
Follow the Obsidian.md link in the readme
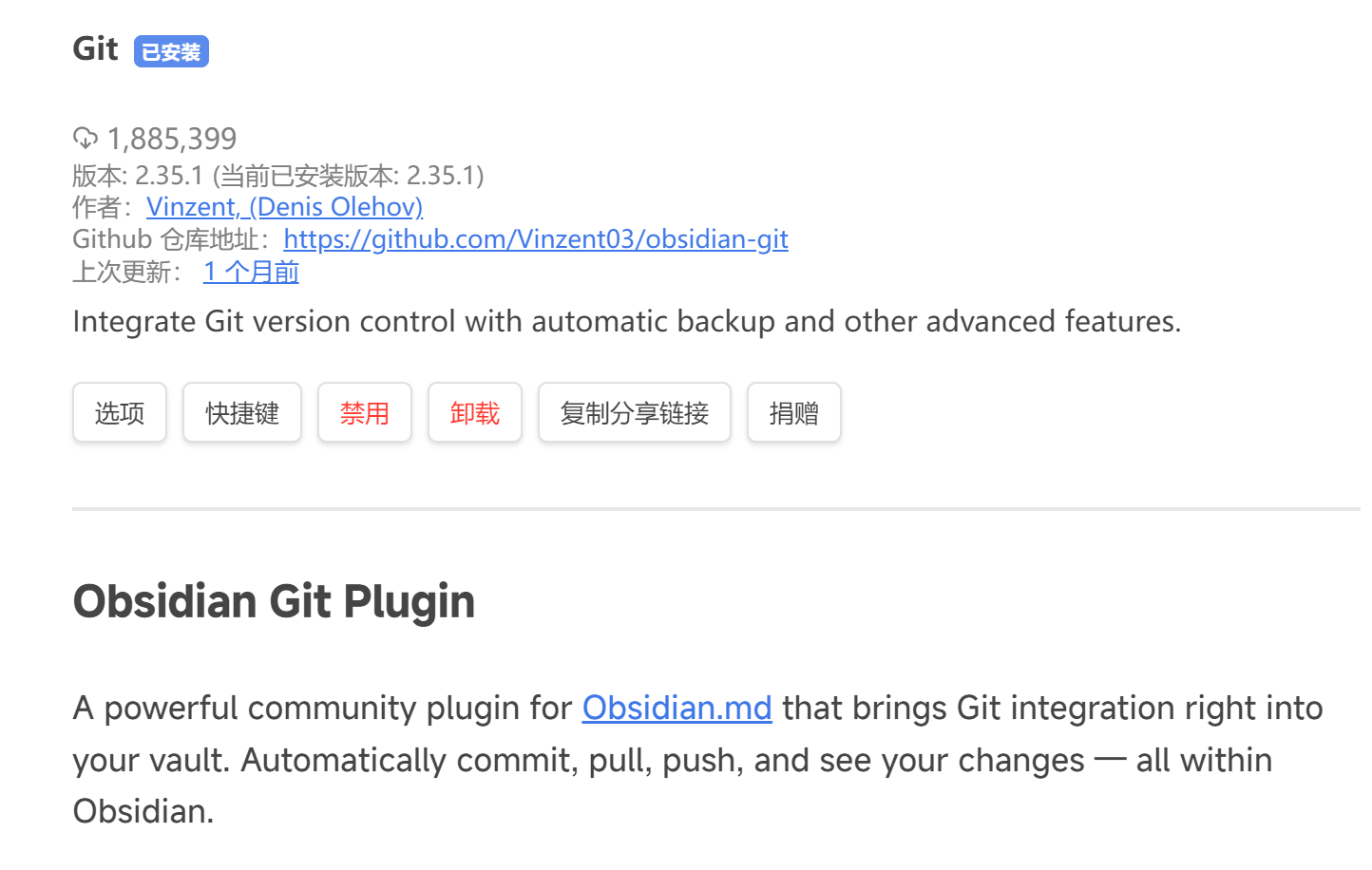(676, 709)
